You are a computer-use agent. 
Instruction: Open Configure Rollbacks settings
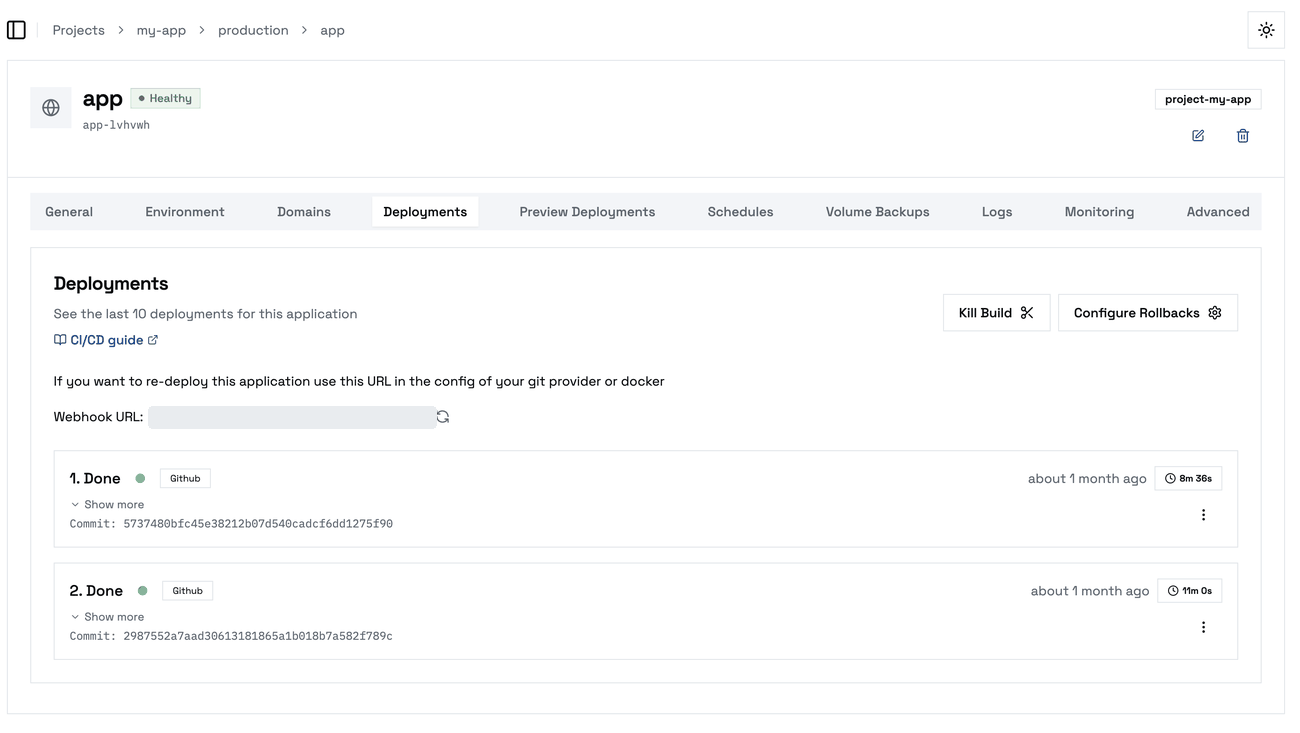click(x=1148, y=313)
